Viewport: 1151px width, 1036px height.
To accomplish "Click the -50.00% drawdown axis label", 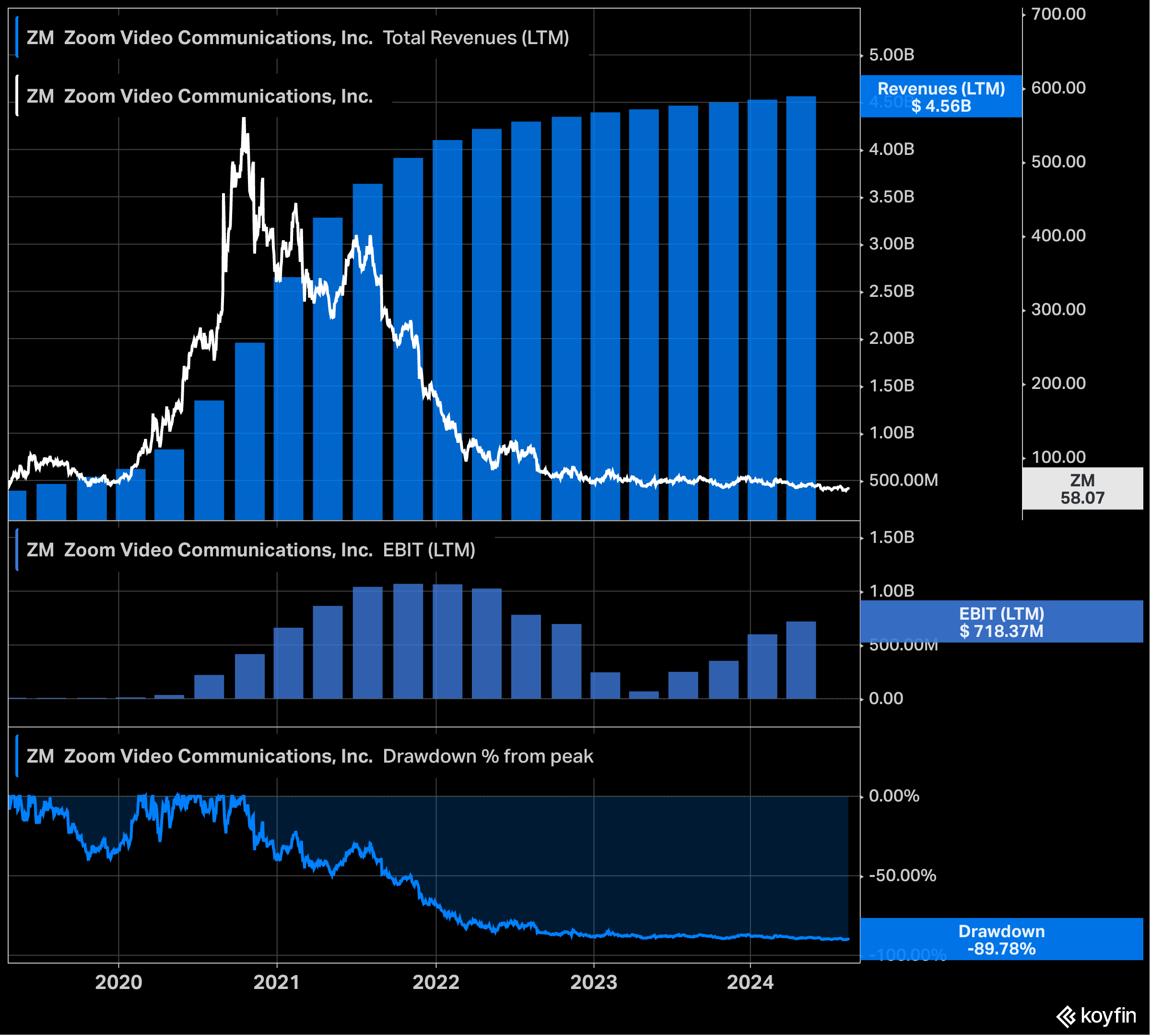I will coord(903,876).
